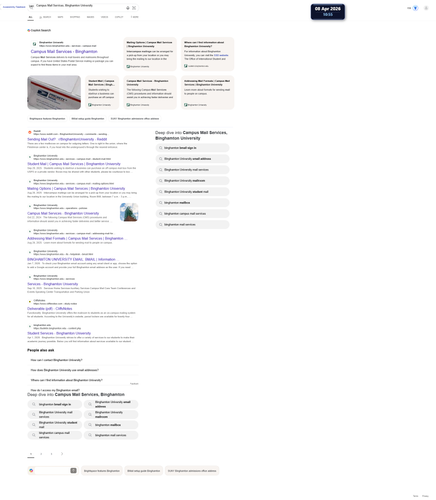The image size is (436, 500).
Task: Click magnifier icon of sidebar 'binghamton bmail sign in'
Action: click(x=160, y=148)
